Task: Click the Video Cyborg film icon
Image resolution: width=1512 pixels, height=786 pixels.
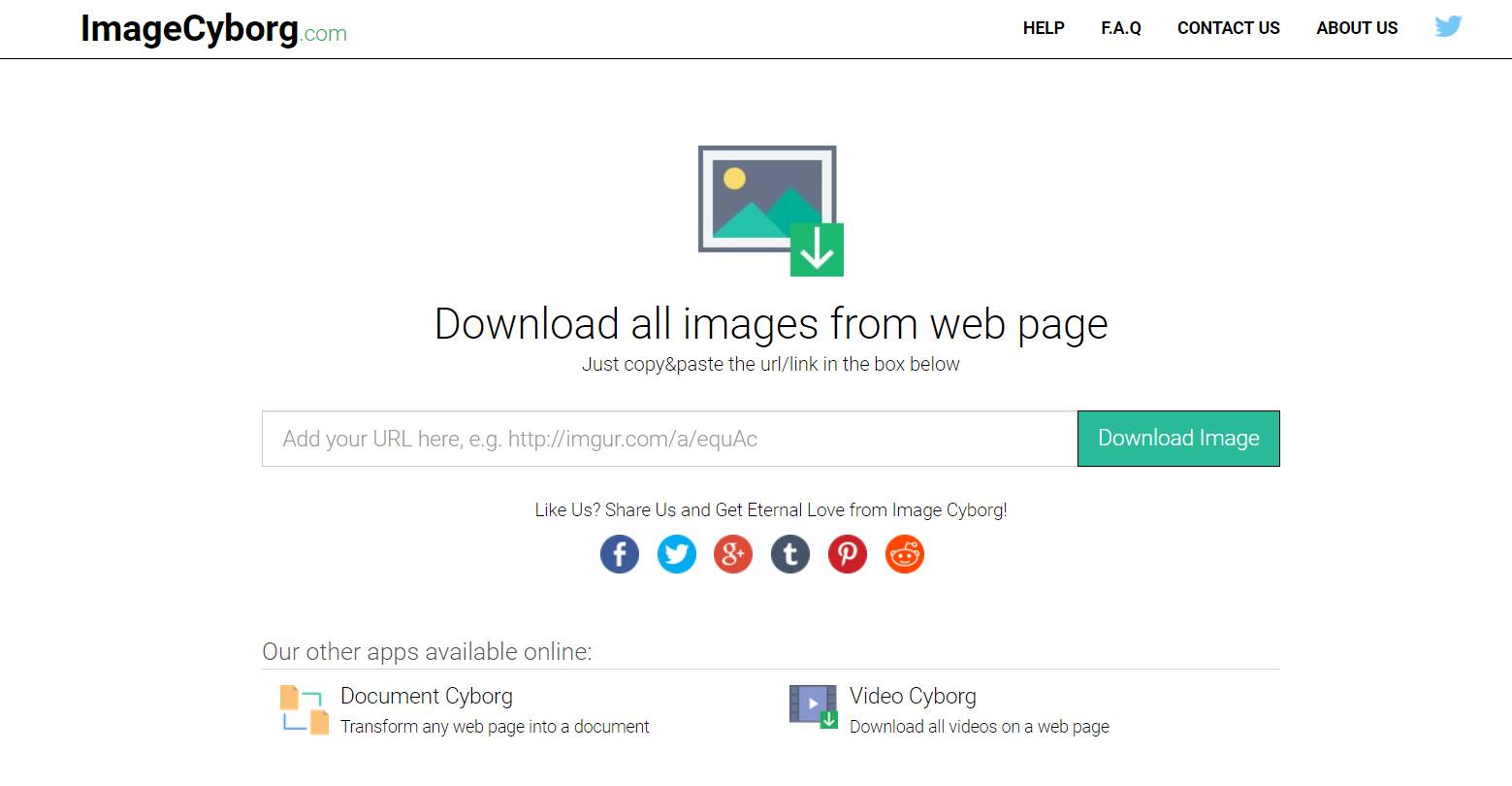Action: (813, 706)
